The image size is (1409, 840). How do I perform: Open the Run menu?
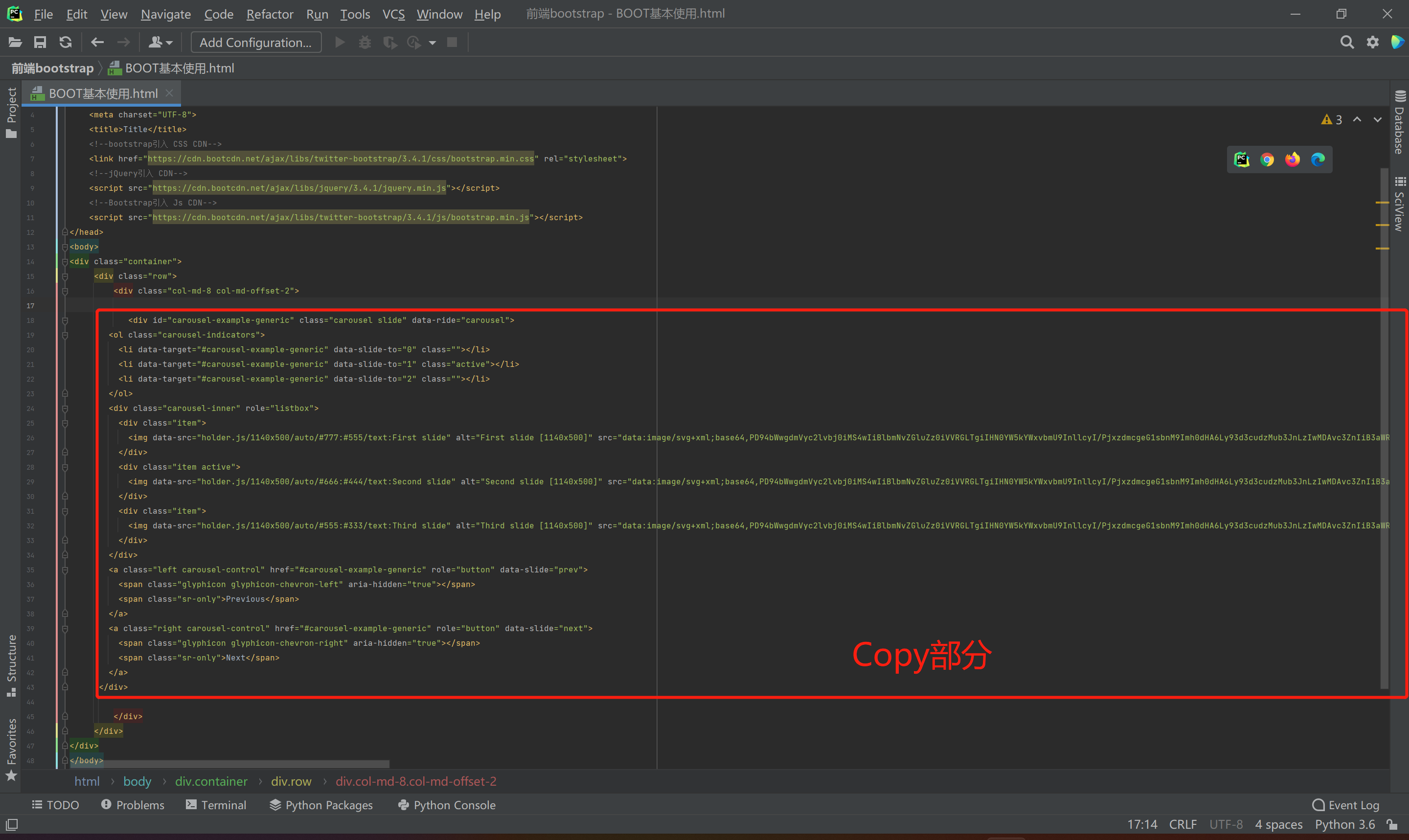point(317,14)
